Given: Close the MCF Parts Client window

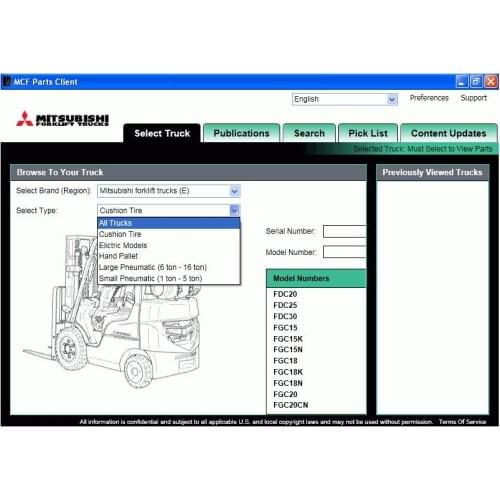Looking at the screenshot, I should click(491, 81).
